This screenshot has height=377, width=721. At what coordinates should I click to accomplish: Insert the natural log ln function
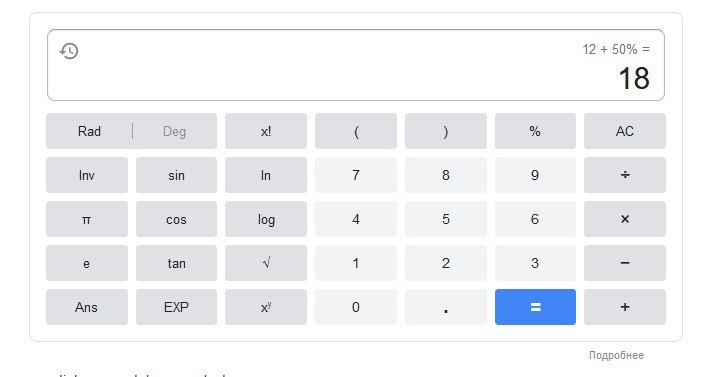click(266, 175)
